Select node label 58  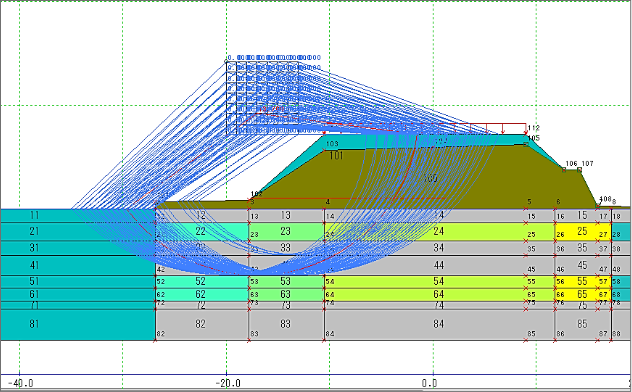[617, 282]
